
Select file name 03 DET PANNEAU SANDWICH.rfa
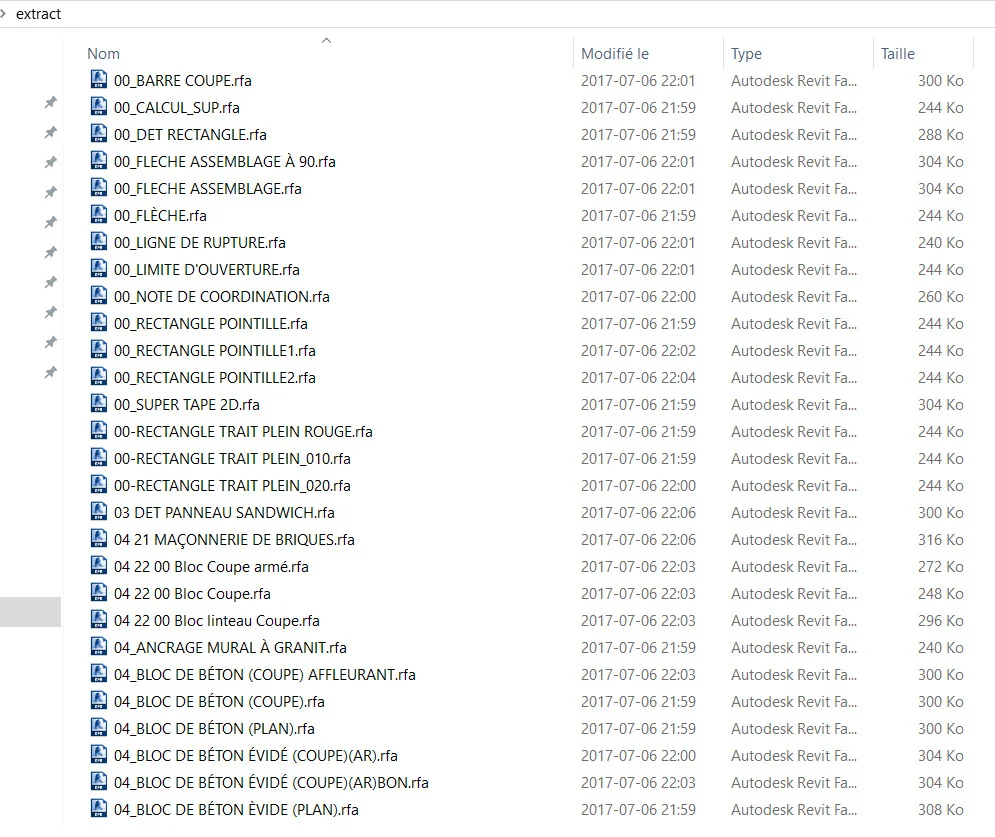click(224, 512)
